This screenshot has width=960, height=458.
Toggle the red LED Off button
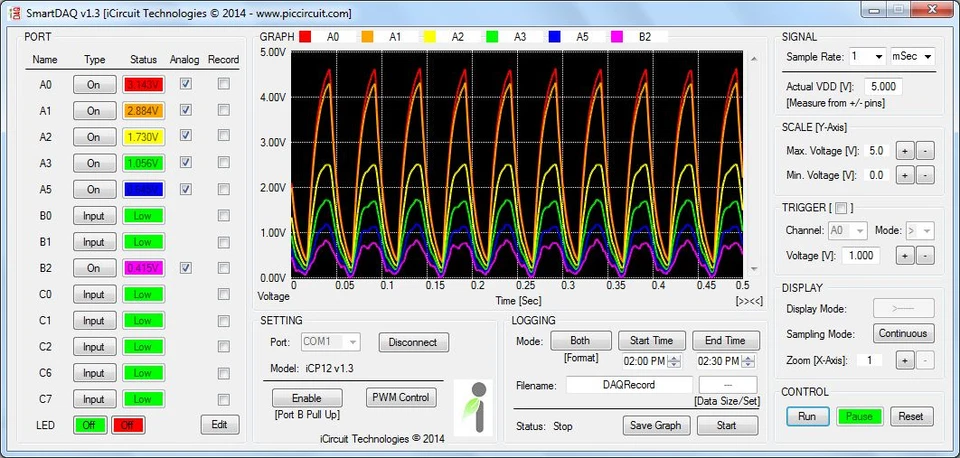click(x=127, y=425)
